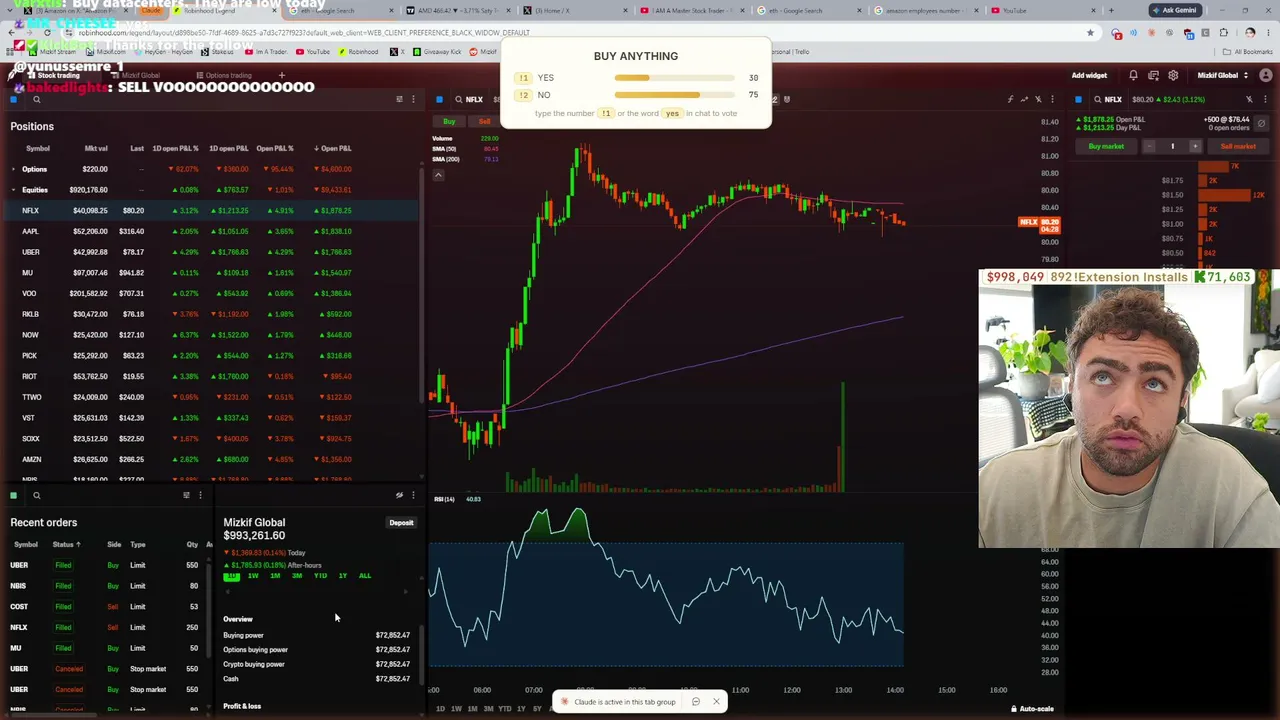Decrease order quantity with minus stepper

tap(1149, 146)
